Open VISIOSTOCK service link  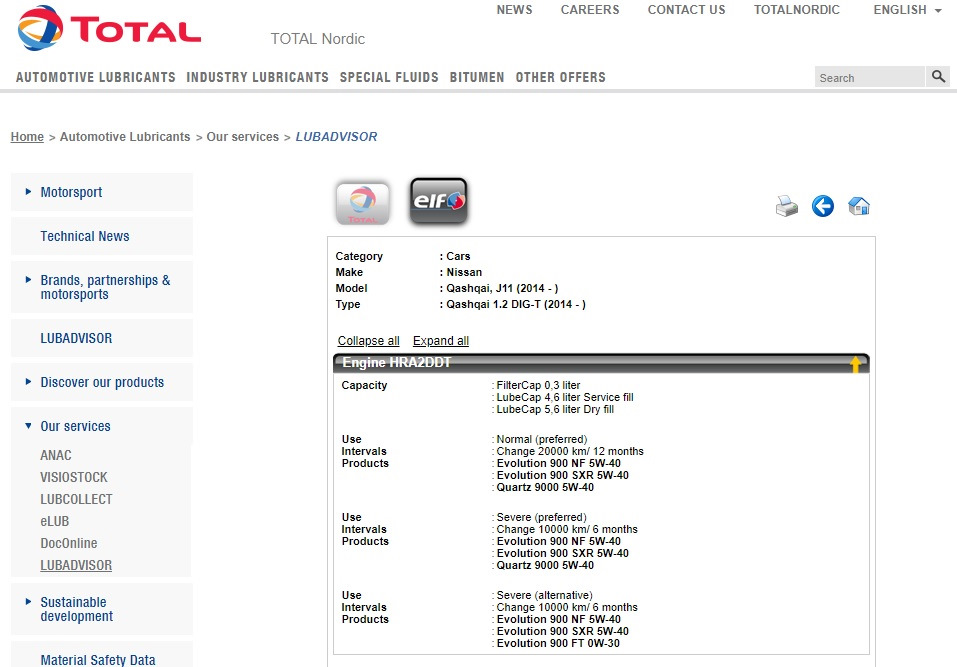[x=74, y=477]
